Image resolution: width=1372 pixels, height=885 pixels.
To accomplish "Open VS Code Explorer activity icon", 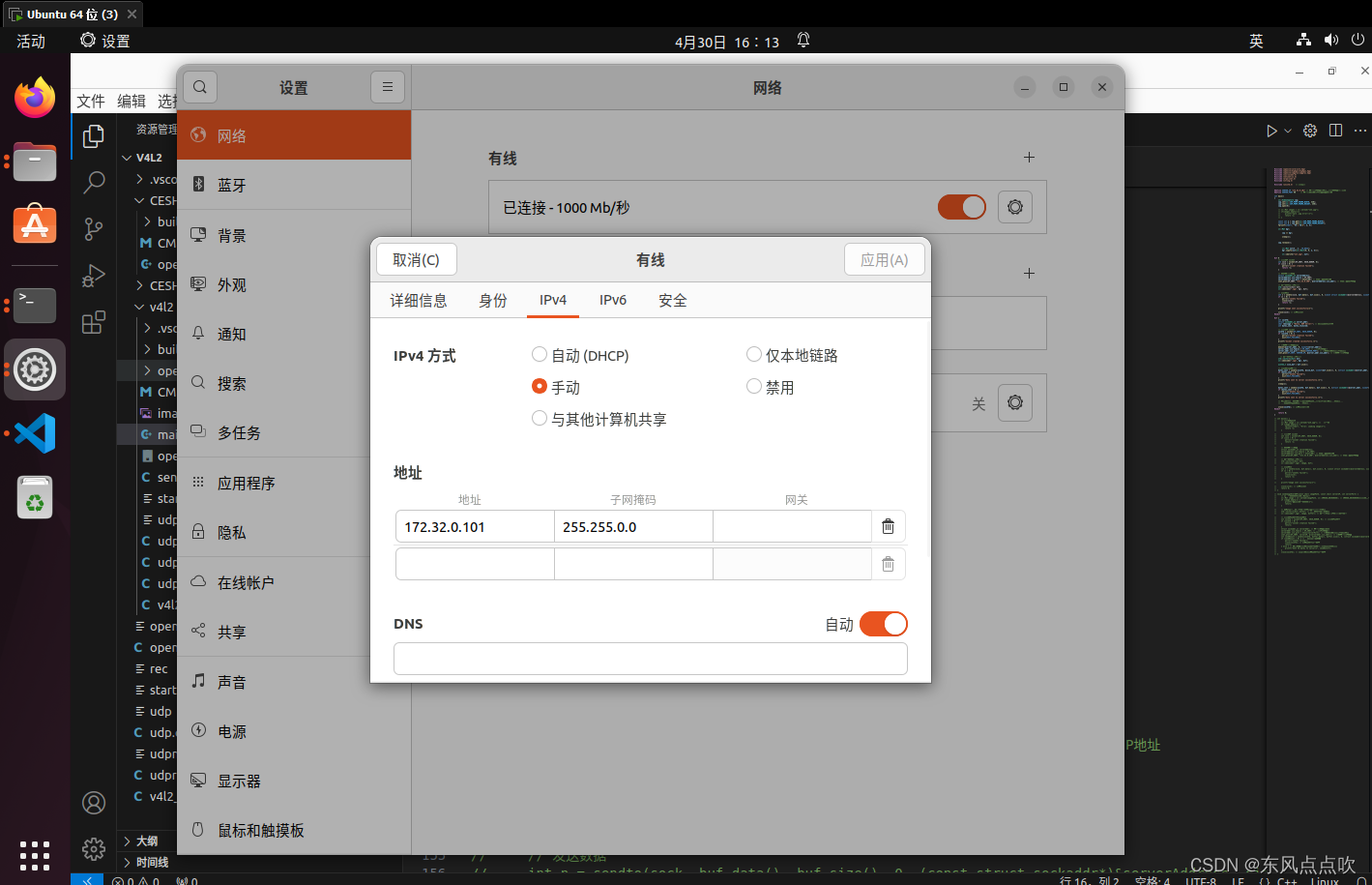I will point(94,136).
